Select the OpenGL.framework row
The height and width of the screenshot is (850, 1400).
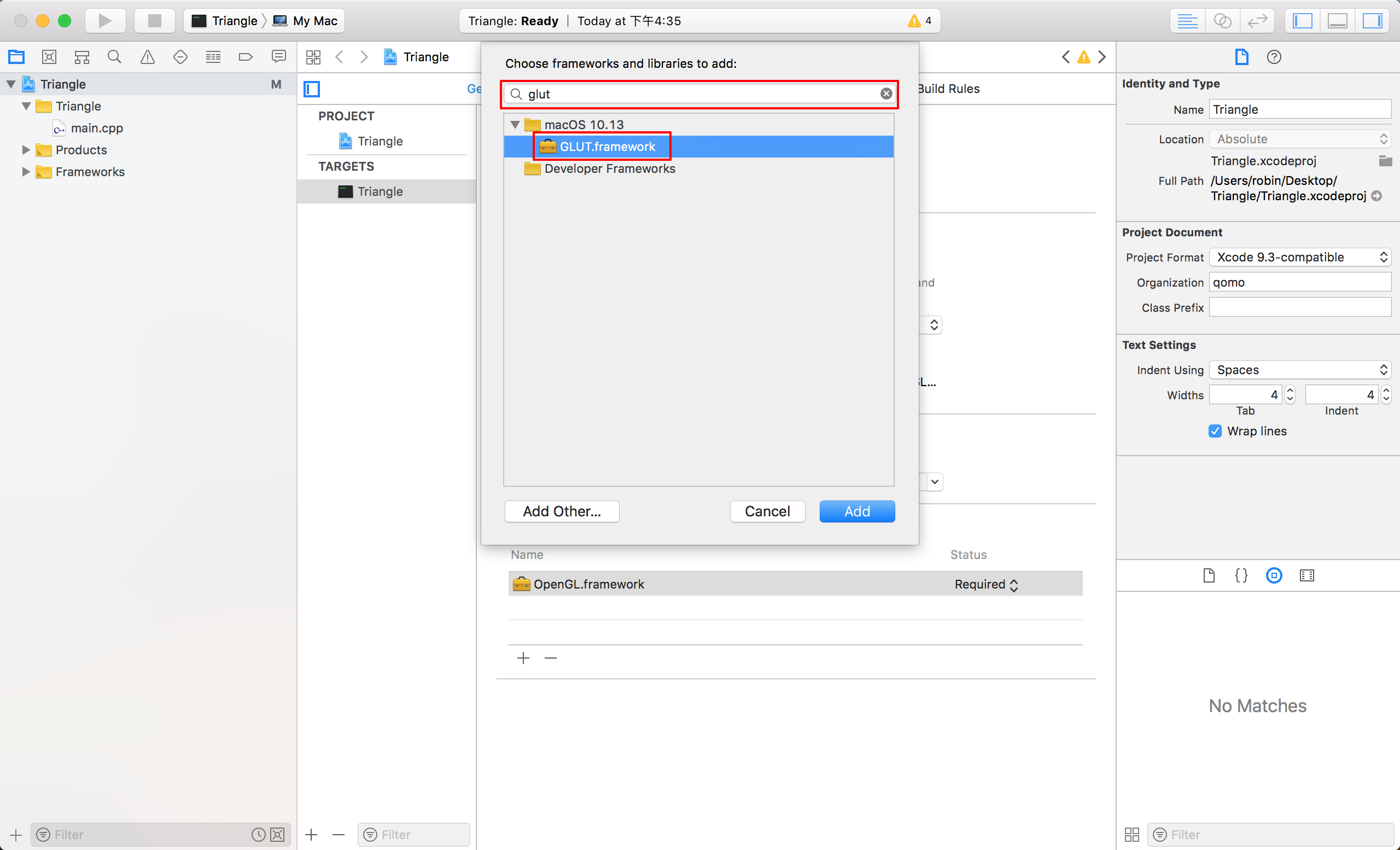(x=796, y=584)
